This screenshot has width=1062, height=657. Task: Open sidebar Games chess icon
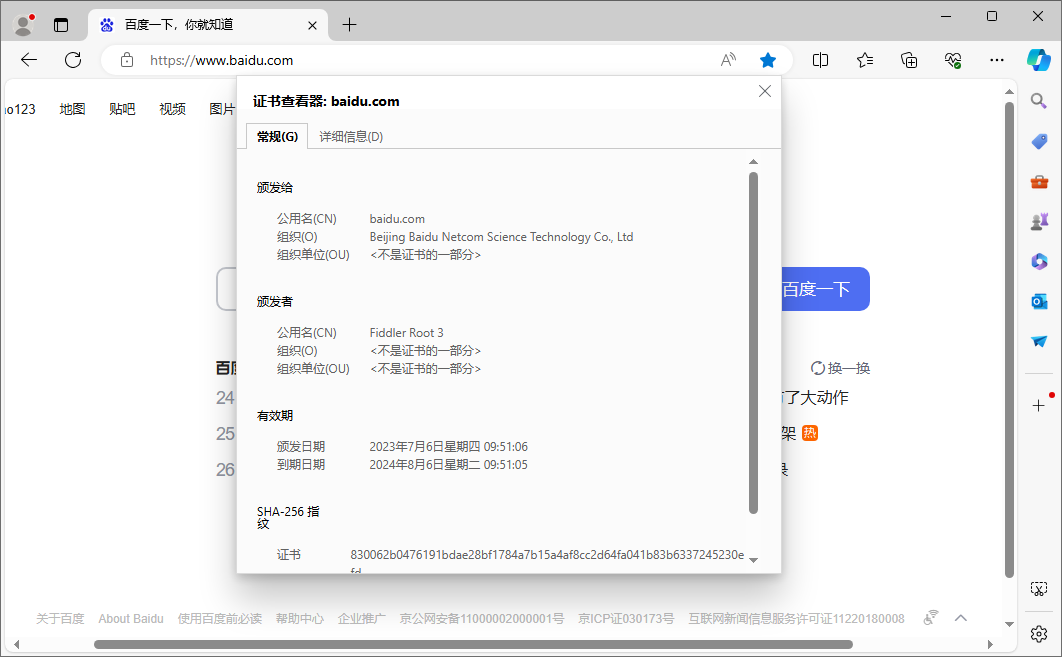coord(1039,221)
